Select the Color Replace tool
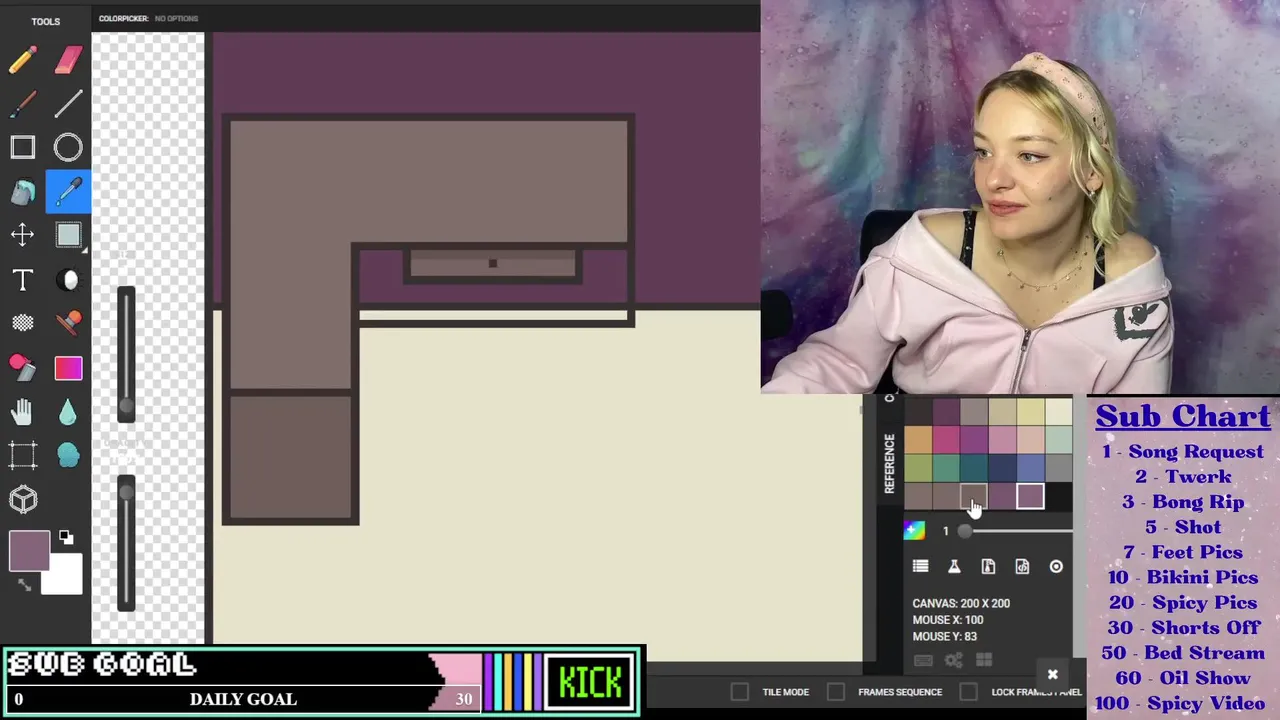Viewport: 1280px width, 720px height. click(22, 367)
